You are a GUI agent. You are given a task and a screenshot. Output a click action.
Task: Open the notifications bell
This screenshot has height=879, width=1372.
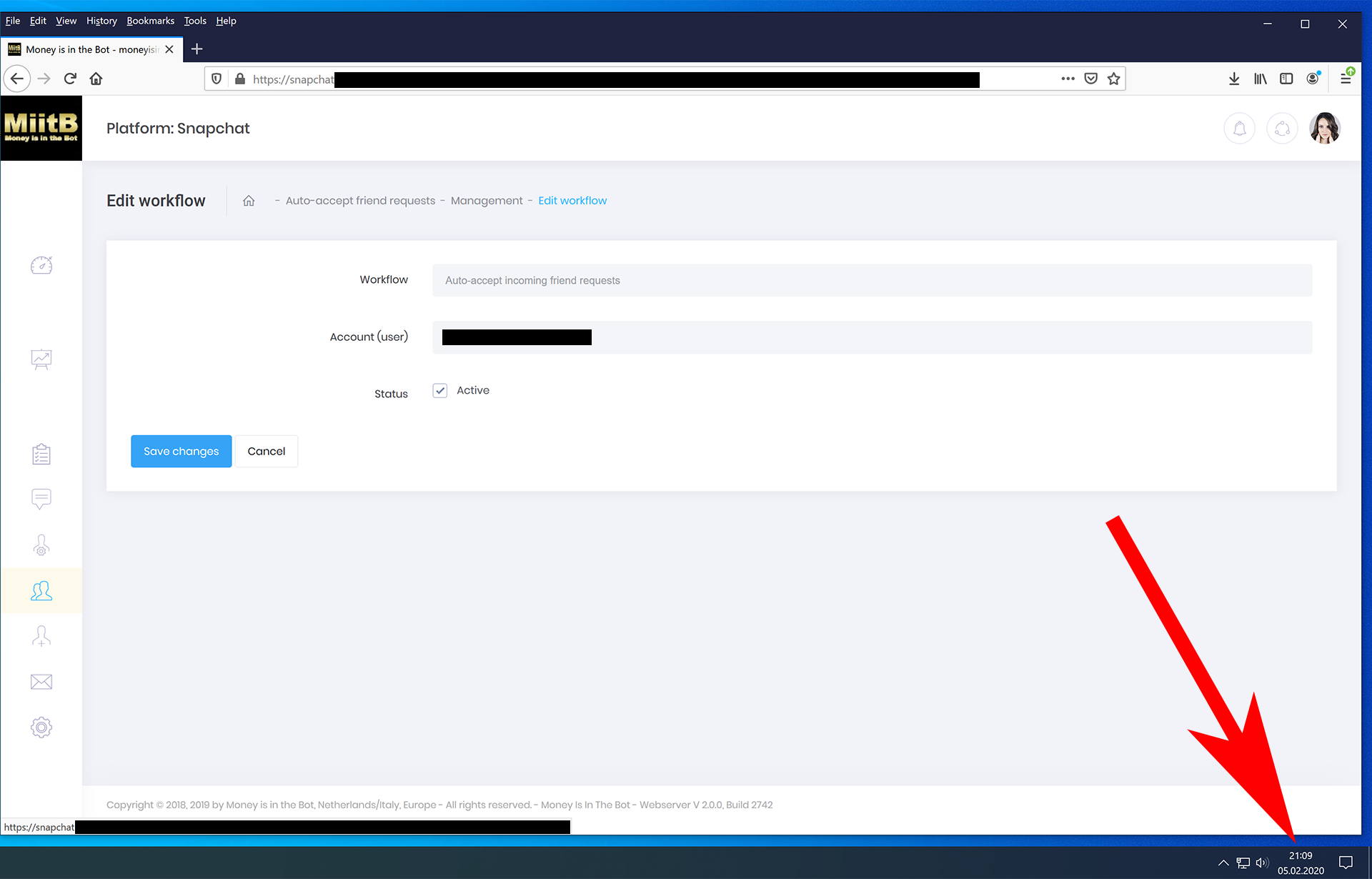[1240, 129]
